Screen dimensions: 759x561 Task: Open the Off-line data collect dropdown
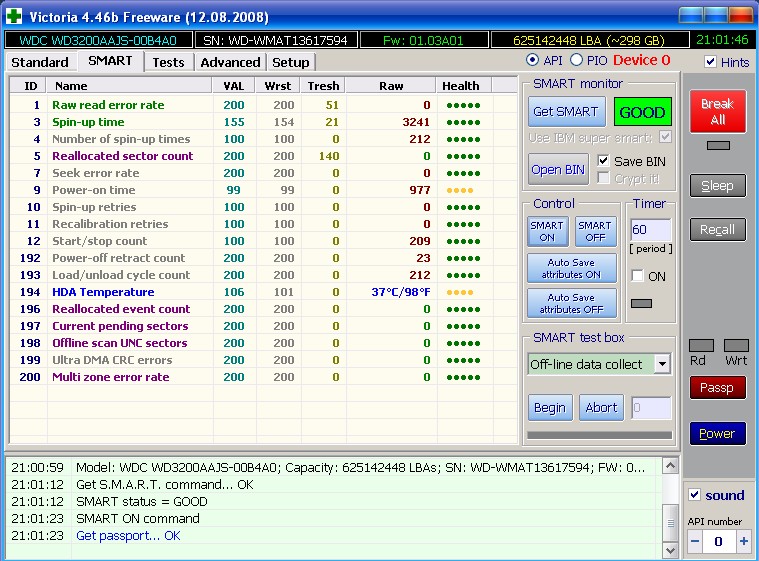[661, 364]
